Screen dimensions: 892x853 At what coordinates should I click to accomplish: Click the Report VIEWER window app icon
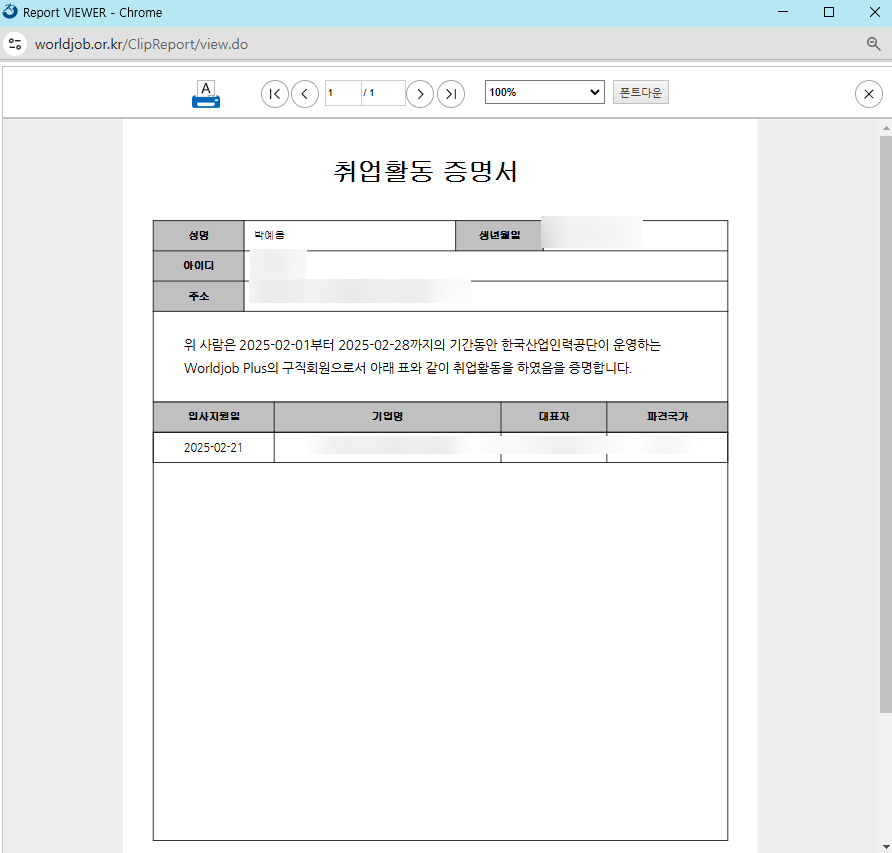click(10, 11)
